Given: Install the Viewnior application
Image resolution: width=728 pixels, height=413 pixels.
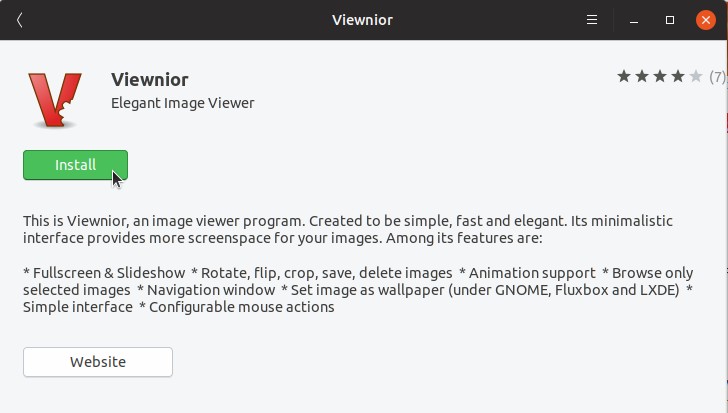Looking at the screenshot, I should (x=75, y=165).
